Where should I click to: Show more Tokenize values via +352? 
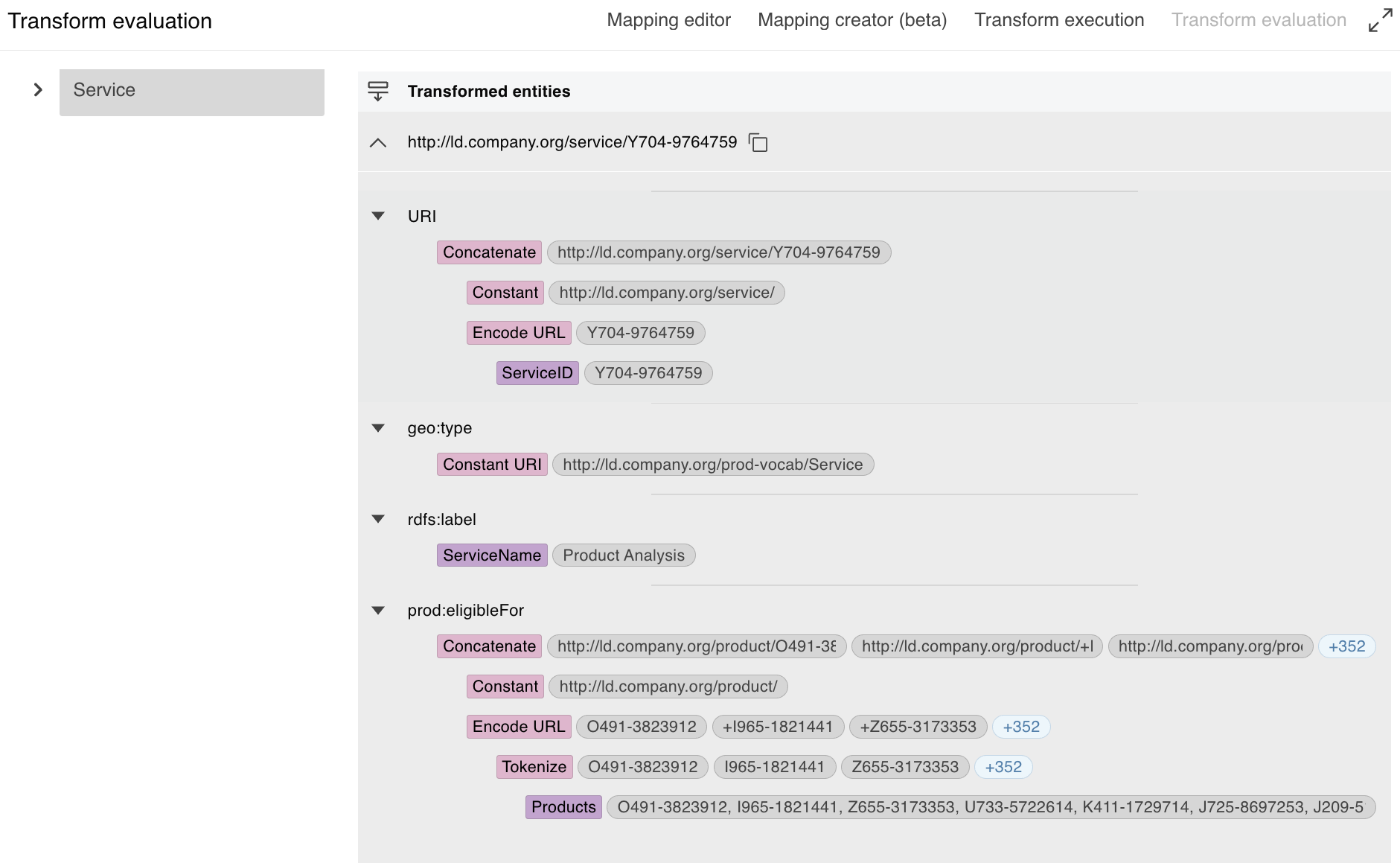pyautogui.click(x=1003, y=767)
